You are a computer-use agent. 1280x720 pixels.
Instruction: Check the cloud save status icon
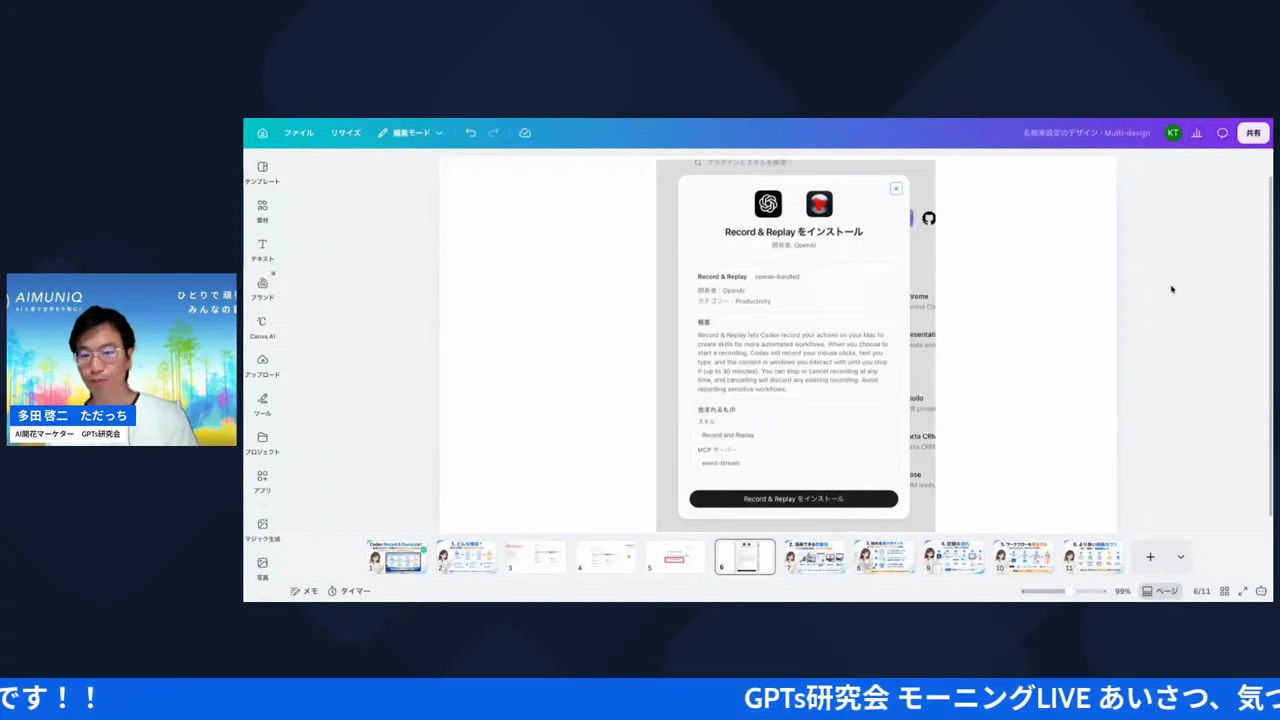525,133
